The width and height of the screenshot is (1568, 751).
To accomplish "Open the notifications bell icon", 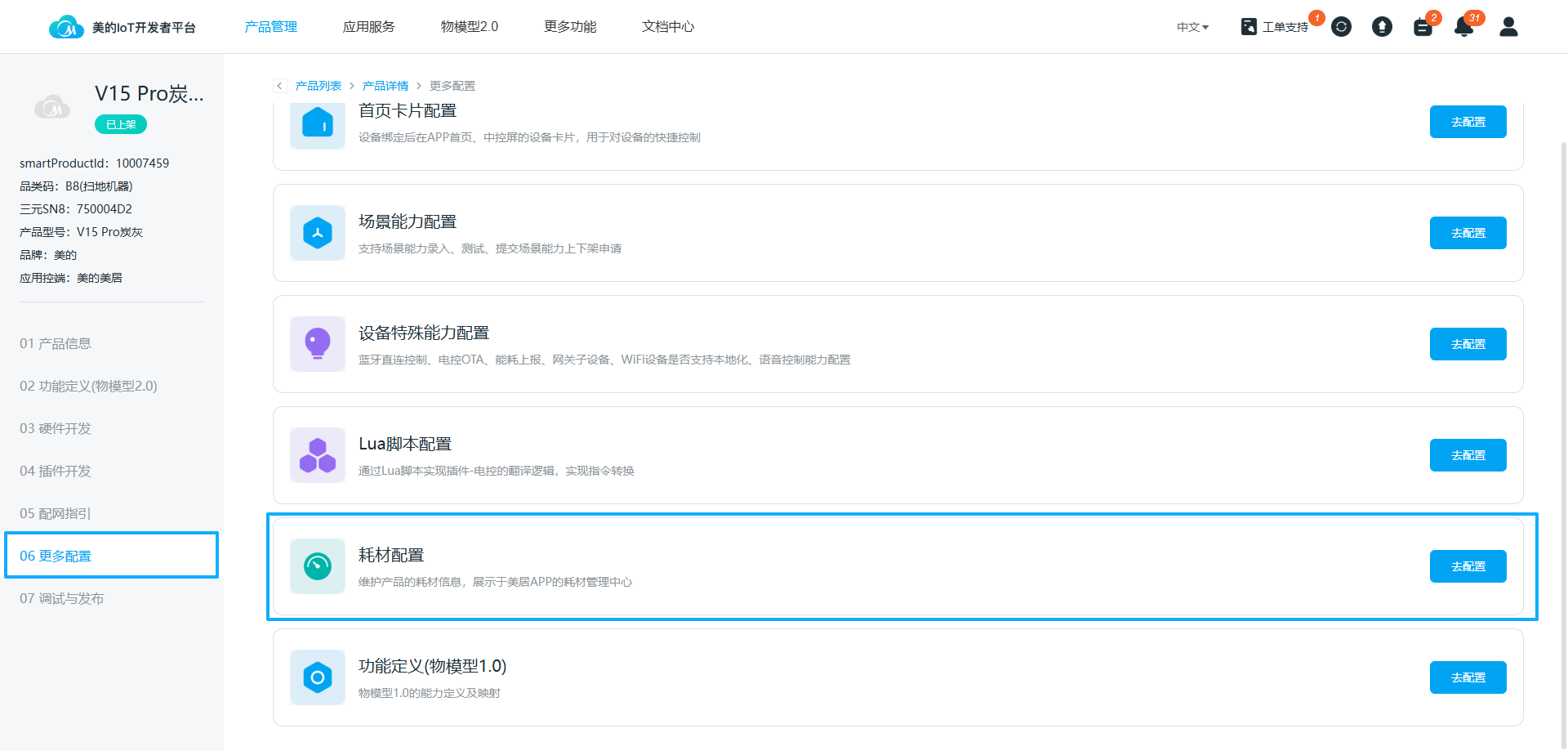I will click(1463, 28).
